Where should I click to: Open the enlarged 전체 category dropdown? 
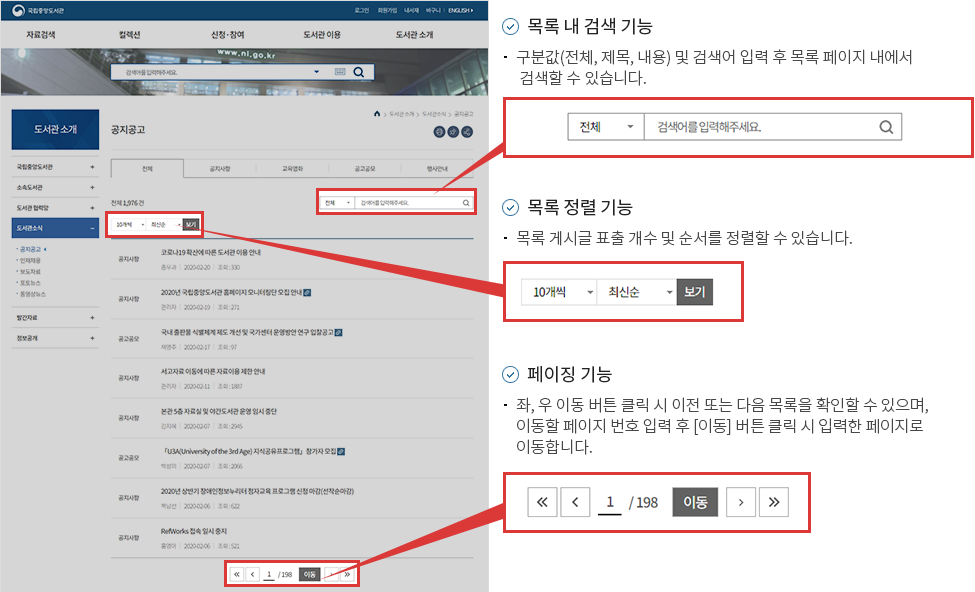pyautogui.click(x=605, y=127)
